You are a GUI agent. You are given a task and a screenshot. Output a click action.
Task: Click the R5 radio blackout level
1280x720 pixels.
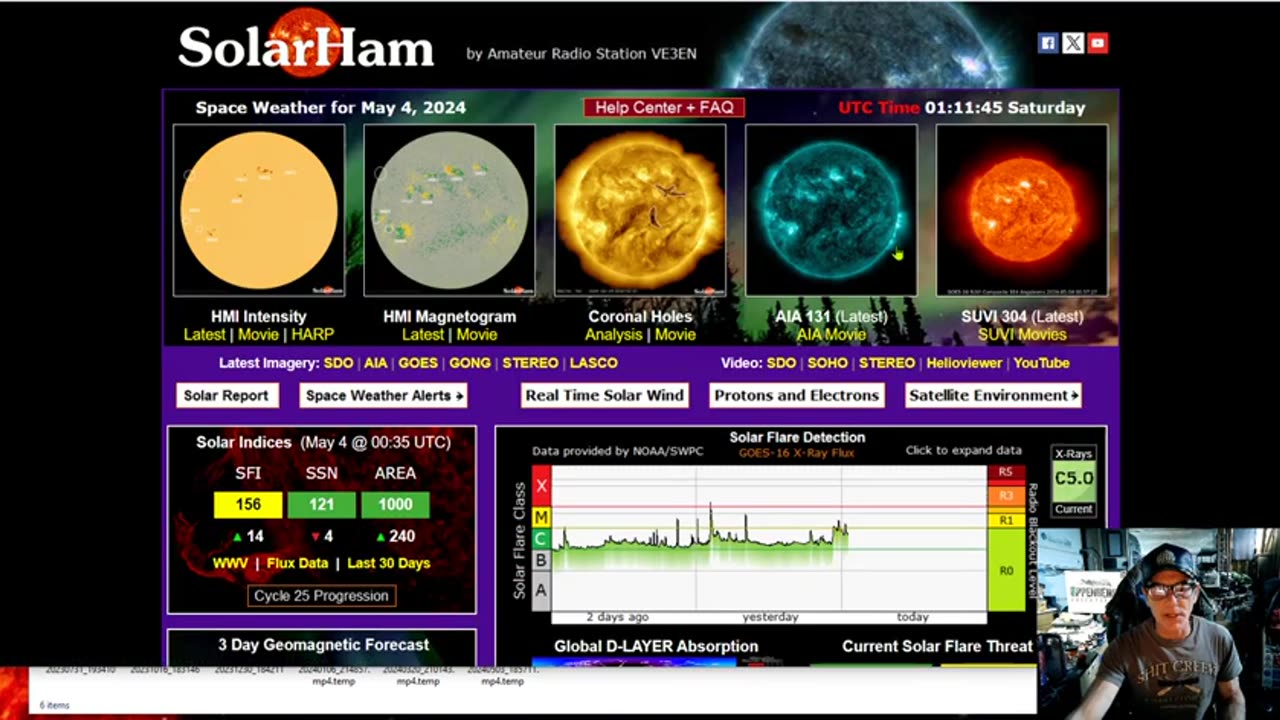1006,472
